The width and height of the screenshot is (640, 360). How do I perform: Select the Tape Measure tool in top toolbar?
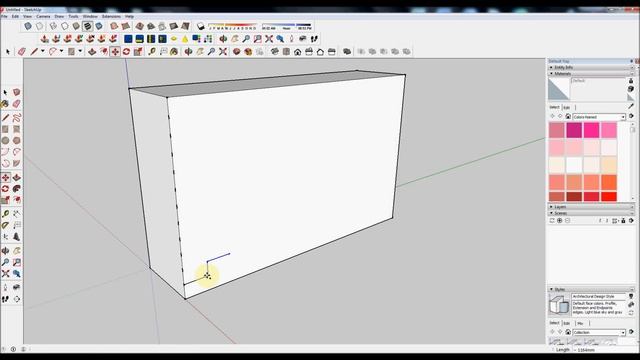click(152, 52)
